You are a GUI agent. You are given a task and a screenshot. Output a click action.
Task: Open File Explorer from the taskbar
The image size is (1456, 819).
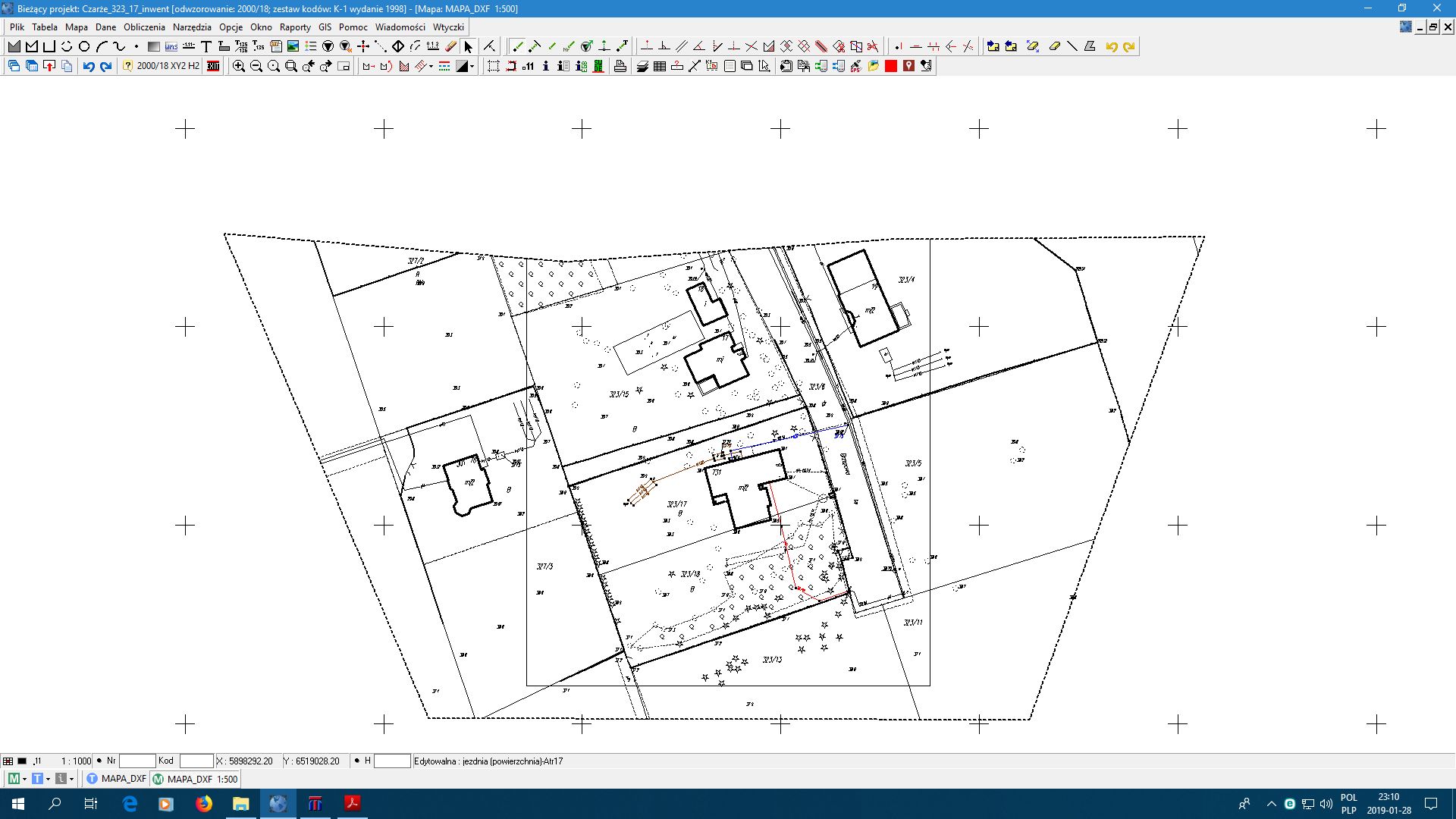tap(240, 804)
